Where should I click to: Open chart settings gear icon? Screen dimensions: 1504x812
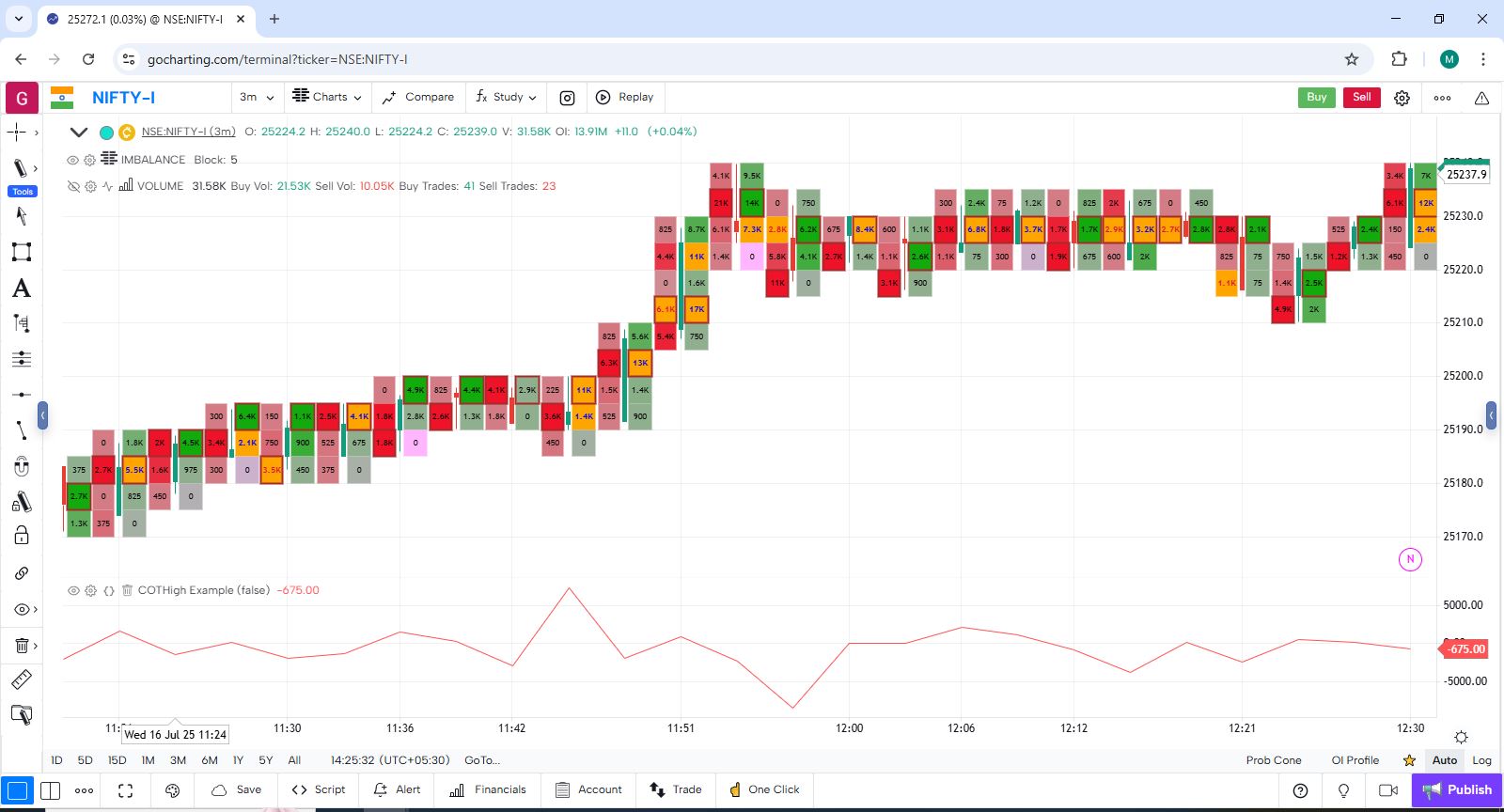pos(1402,98)
